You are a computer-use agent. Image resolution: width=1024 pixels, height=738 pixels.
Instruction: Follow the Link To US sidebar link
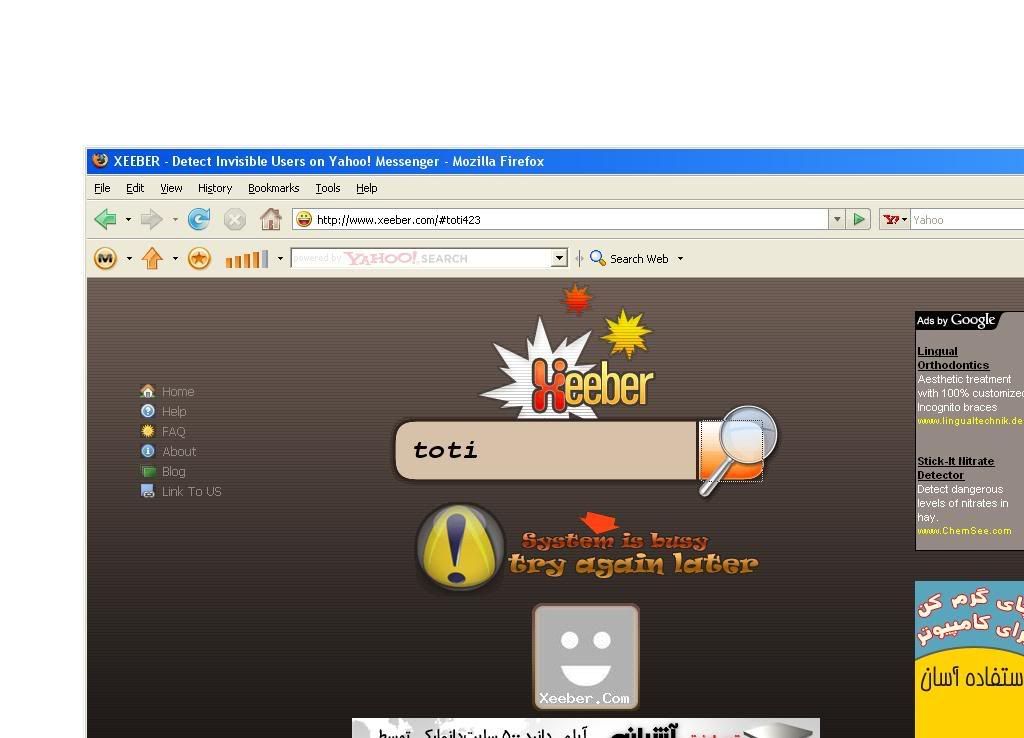(x=191, y=492)
